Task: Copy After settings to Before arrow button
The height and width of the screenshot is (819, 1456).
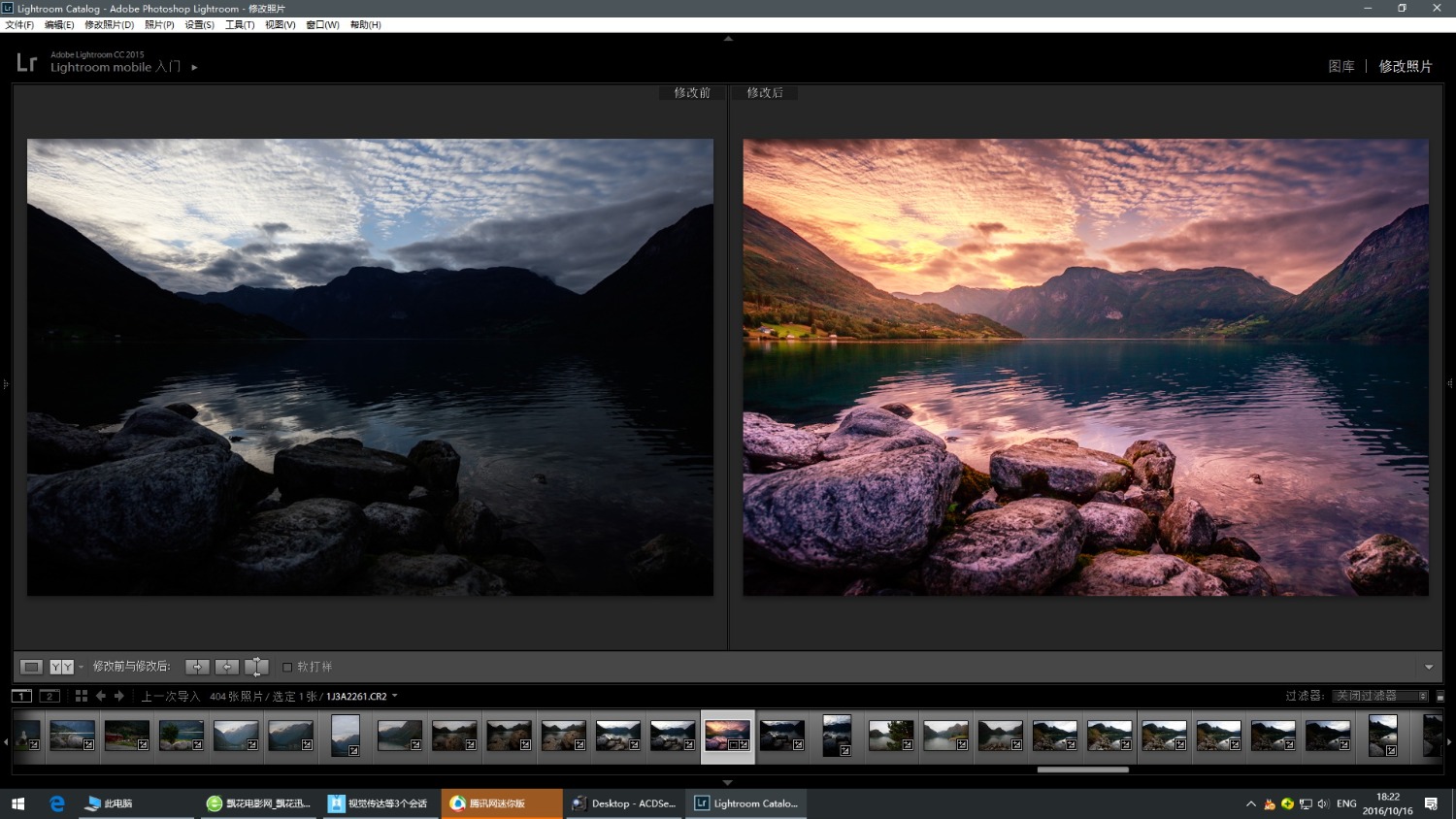Action: (x=227, y=667)
